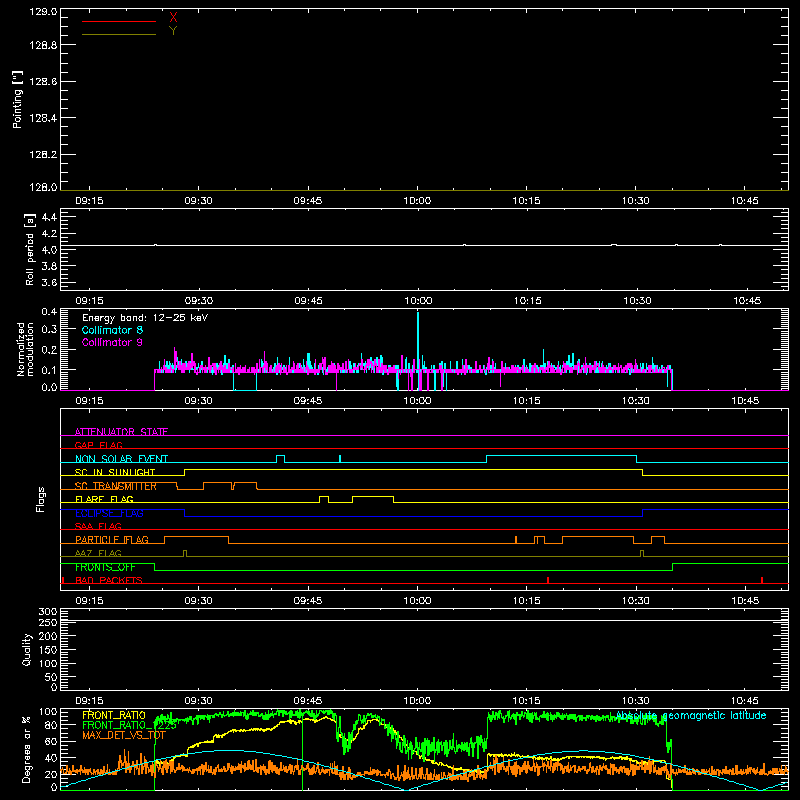The width and height of the screenshot is (800, 800).
Task: Click the Roll period axis title
Action: [30, 249]
